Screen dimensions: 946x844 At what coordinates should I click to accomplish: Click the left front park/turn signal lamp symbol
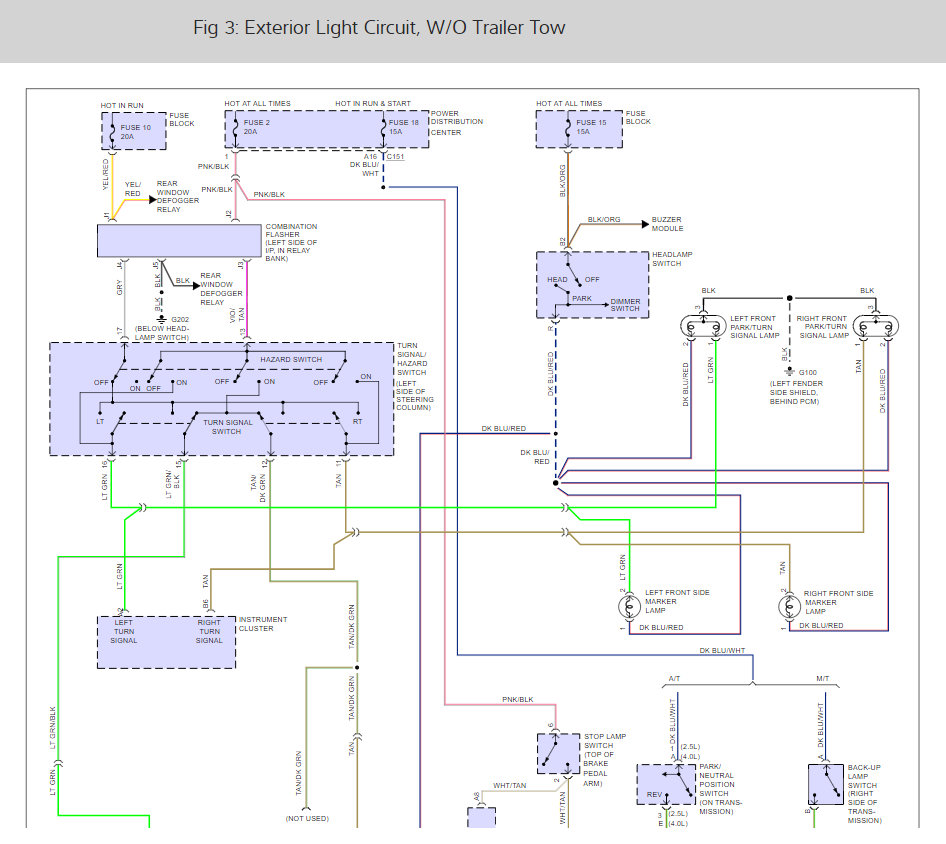coord(703,327)
